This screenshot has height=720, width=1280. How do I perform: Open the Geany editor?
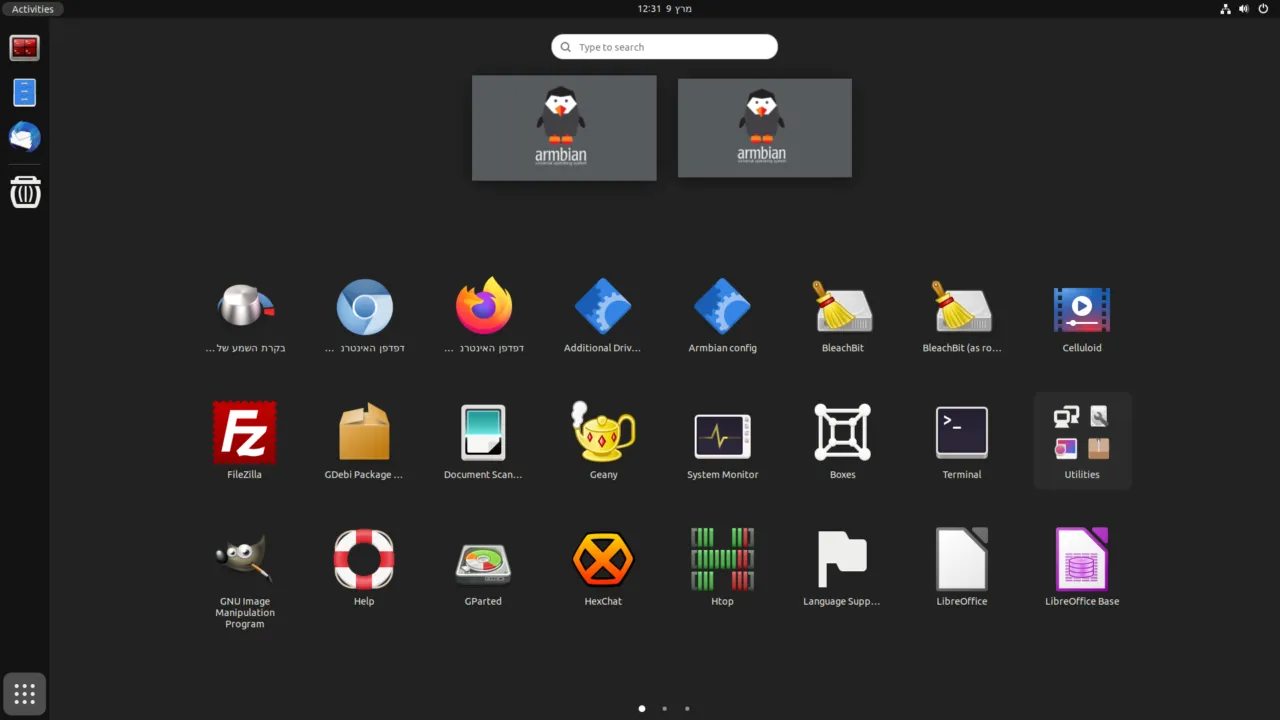[x=603, y=432]
